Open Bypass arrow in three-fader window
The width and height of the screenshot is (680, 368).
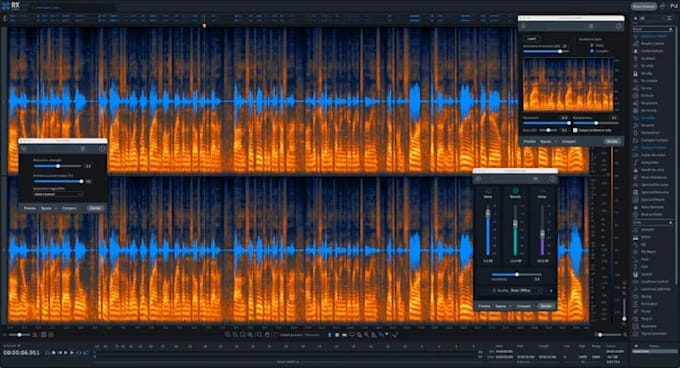point(511,306)
